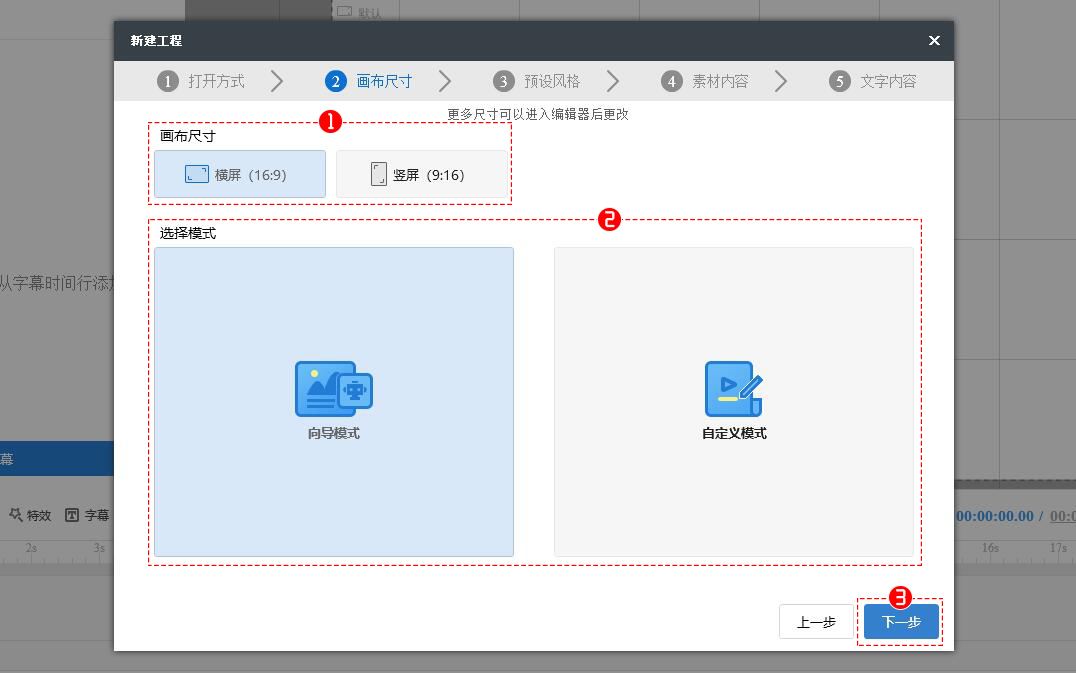Click the step 5 number circle
The height and width of the screenshot is (673, 1076).
point(839,82)
